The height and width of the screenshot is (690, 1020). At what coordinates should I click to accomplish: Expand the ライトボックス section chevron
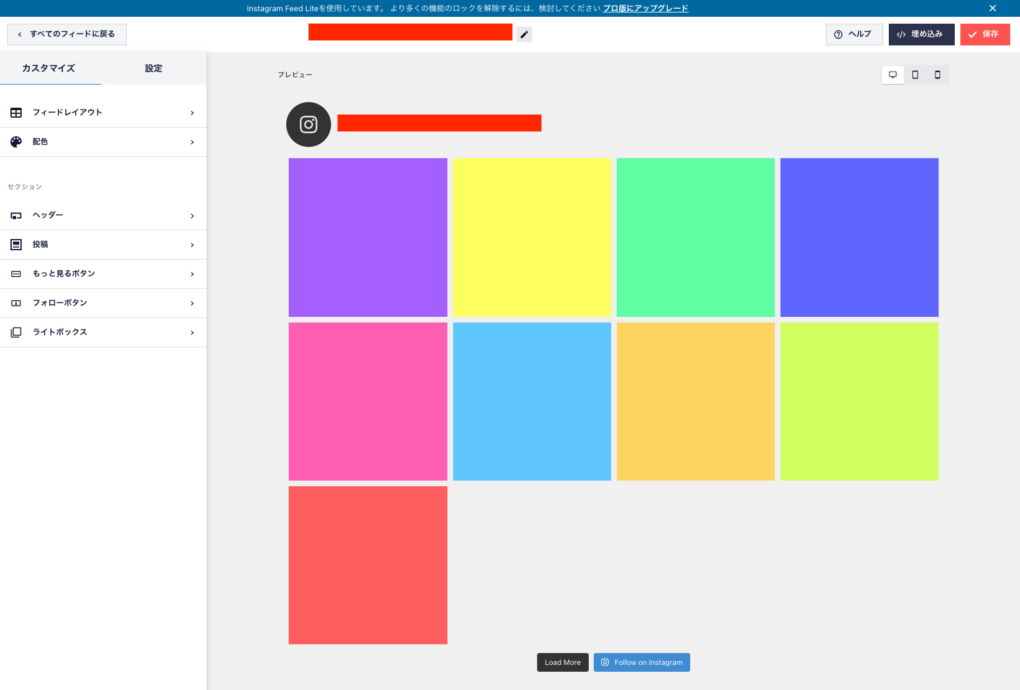tap(193, 332)
